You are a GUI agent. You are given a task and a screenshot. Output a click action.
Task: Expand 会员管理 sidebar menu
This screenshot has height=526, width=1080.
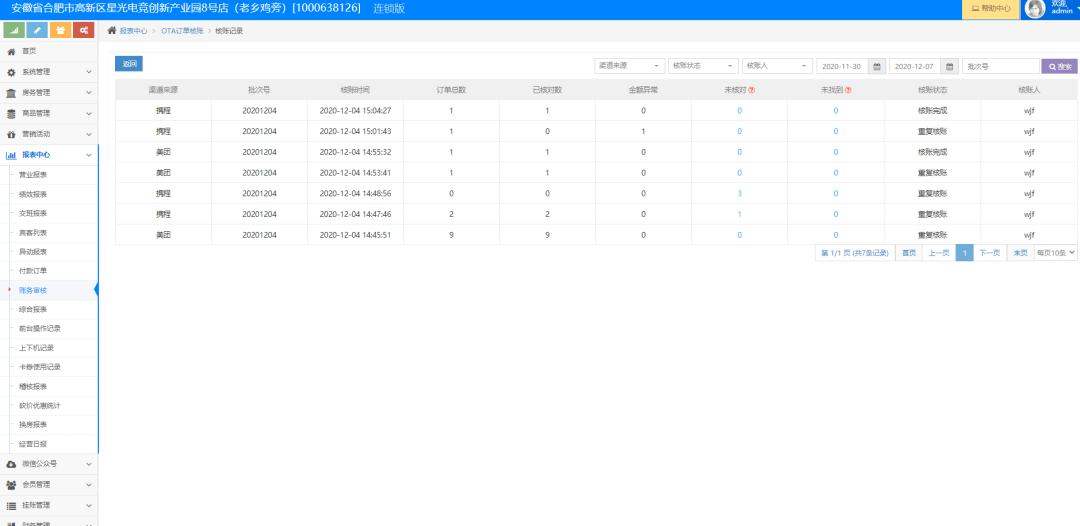tap(50, 484)
